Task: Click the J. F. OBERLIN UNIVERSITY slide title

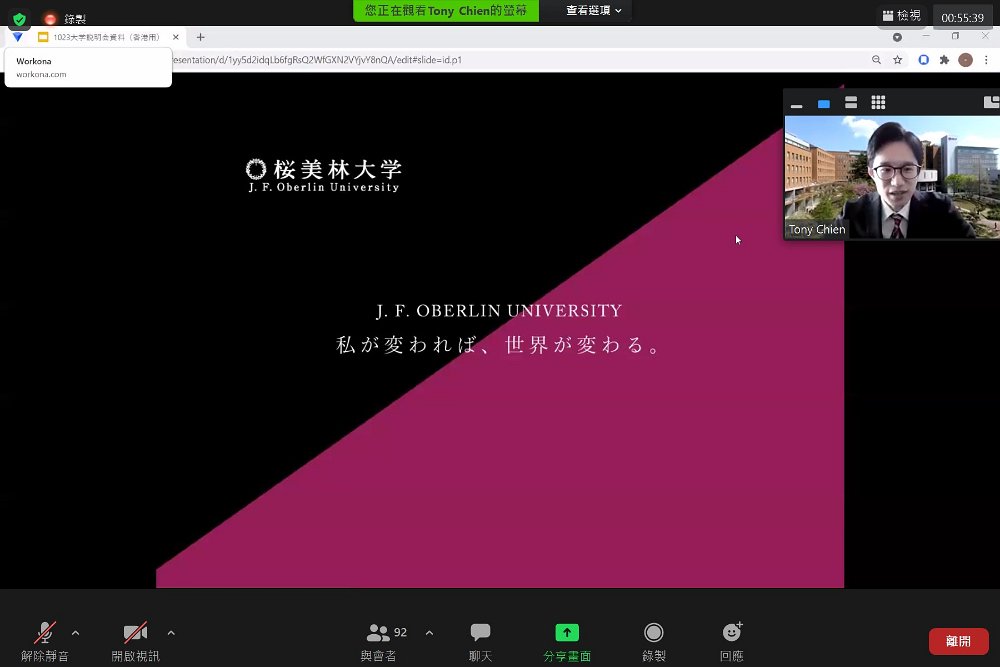Action: [x=499, y=311]
